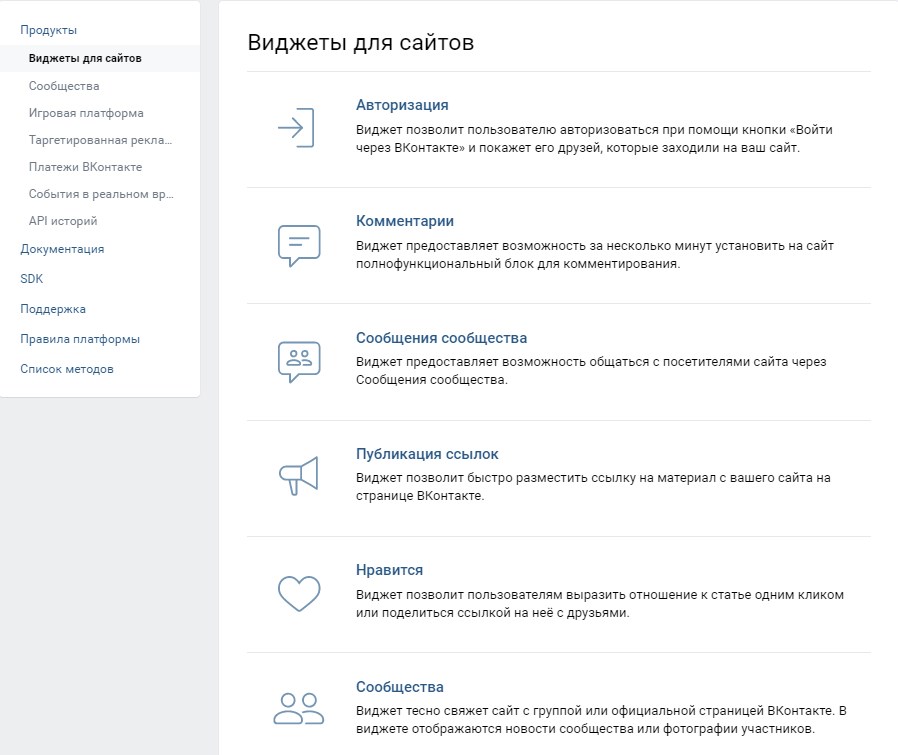898x755 pixels.
Task: Click description starting 'Виджет позволит пользователю авторизоваться'
Action: coord(594,139)
